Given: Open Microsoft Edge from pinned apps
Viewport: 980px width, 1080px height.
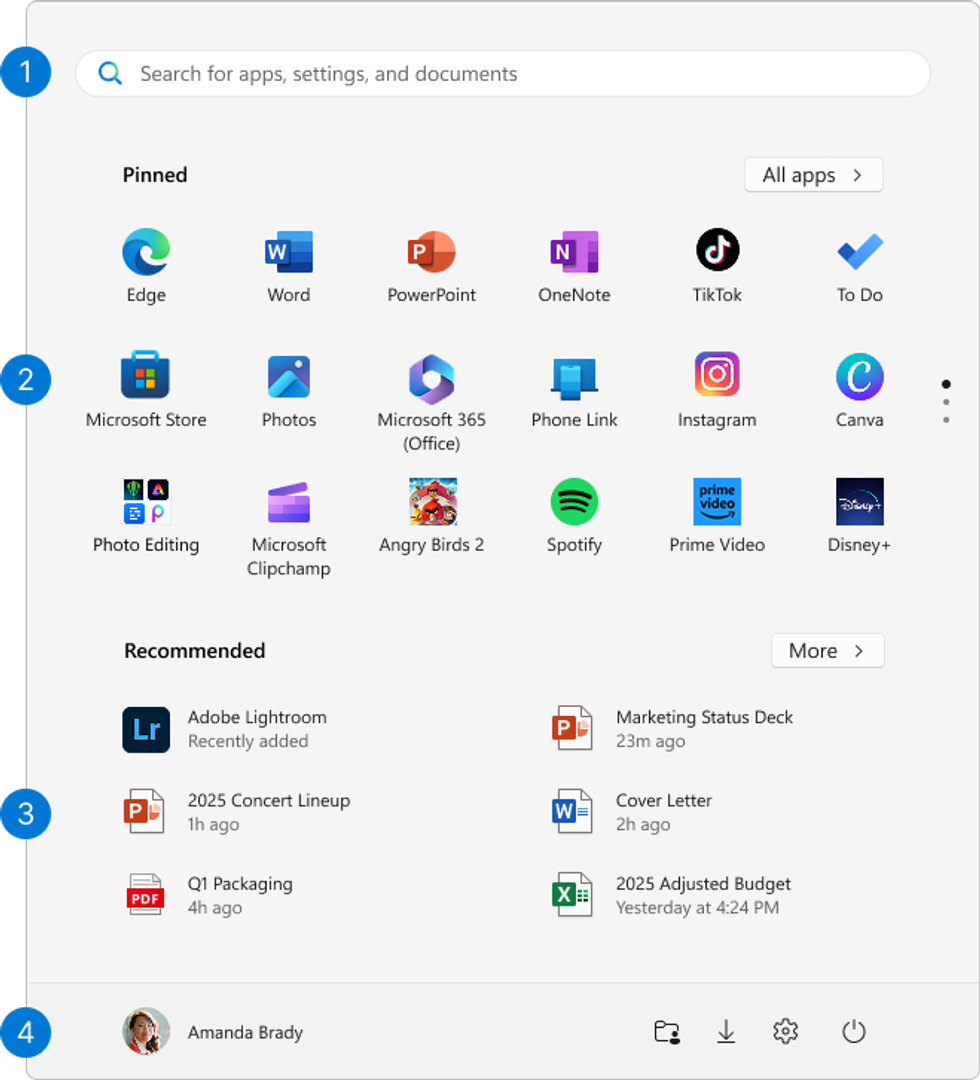Looking at the screenshot, I should [145, 250].
